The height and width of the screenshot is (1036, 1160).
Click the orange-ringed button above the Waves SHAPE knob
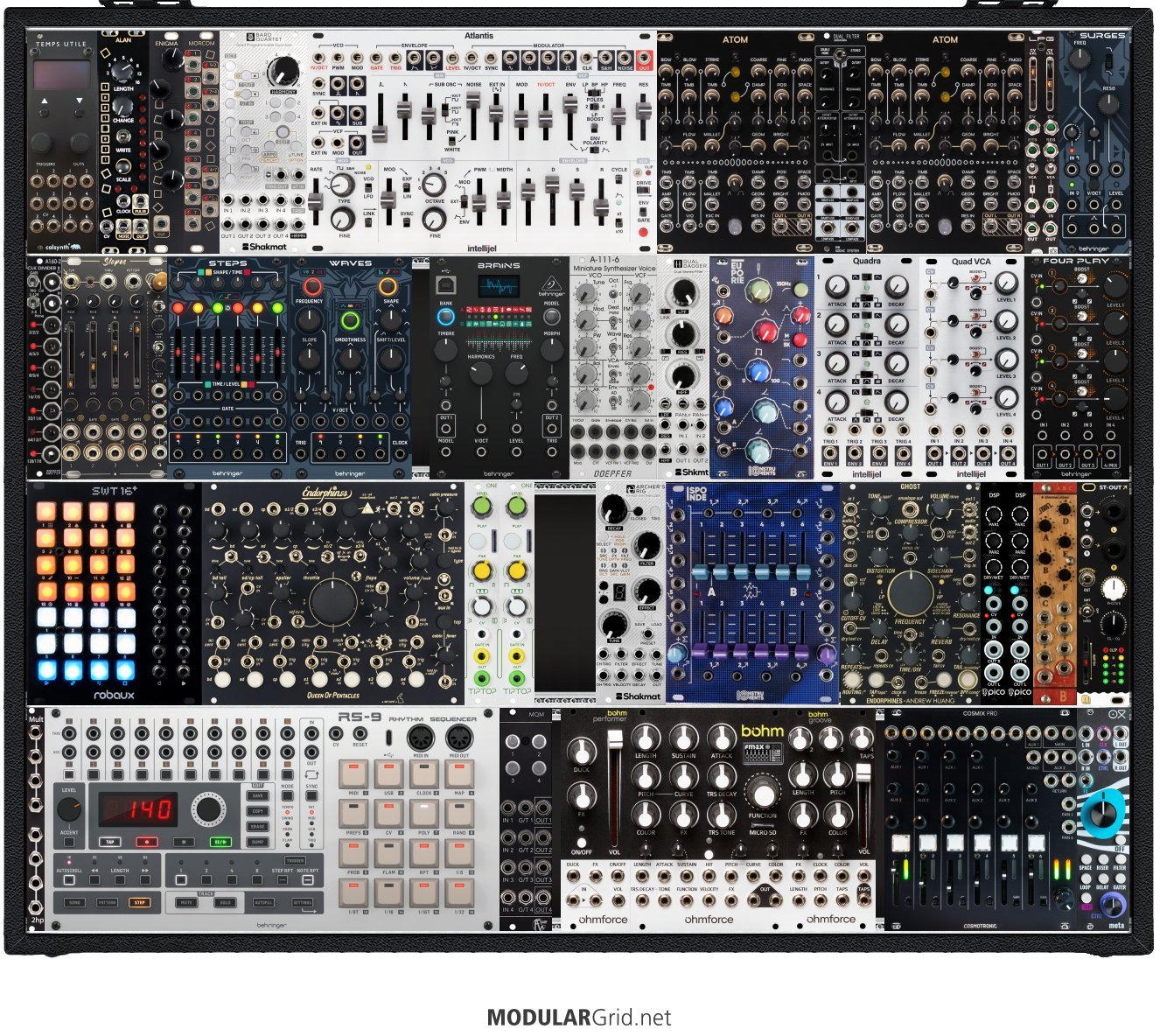(x=388, y=286)
